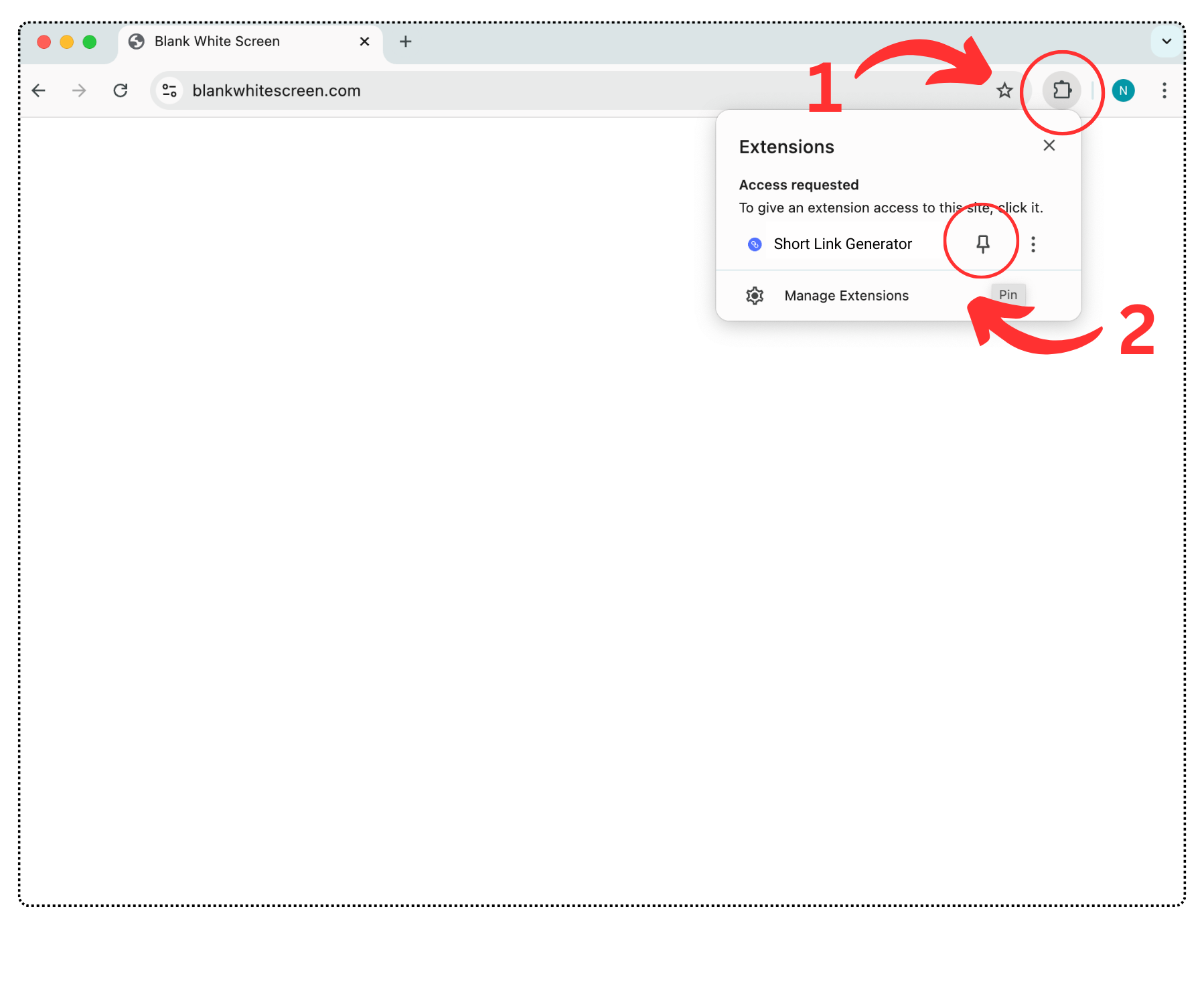
Task: Open the Chrome three-dot menu
Action: [x=1164, y=90]
